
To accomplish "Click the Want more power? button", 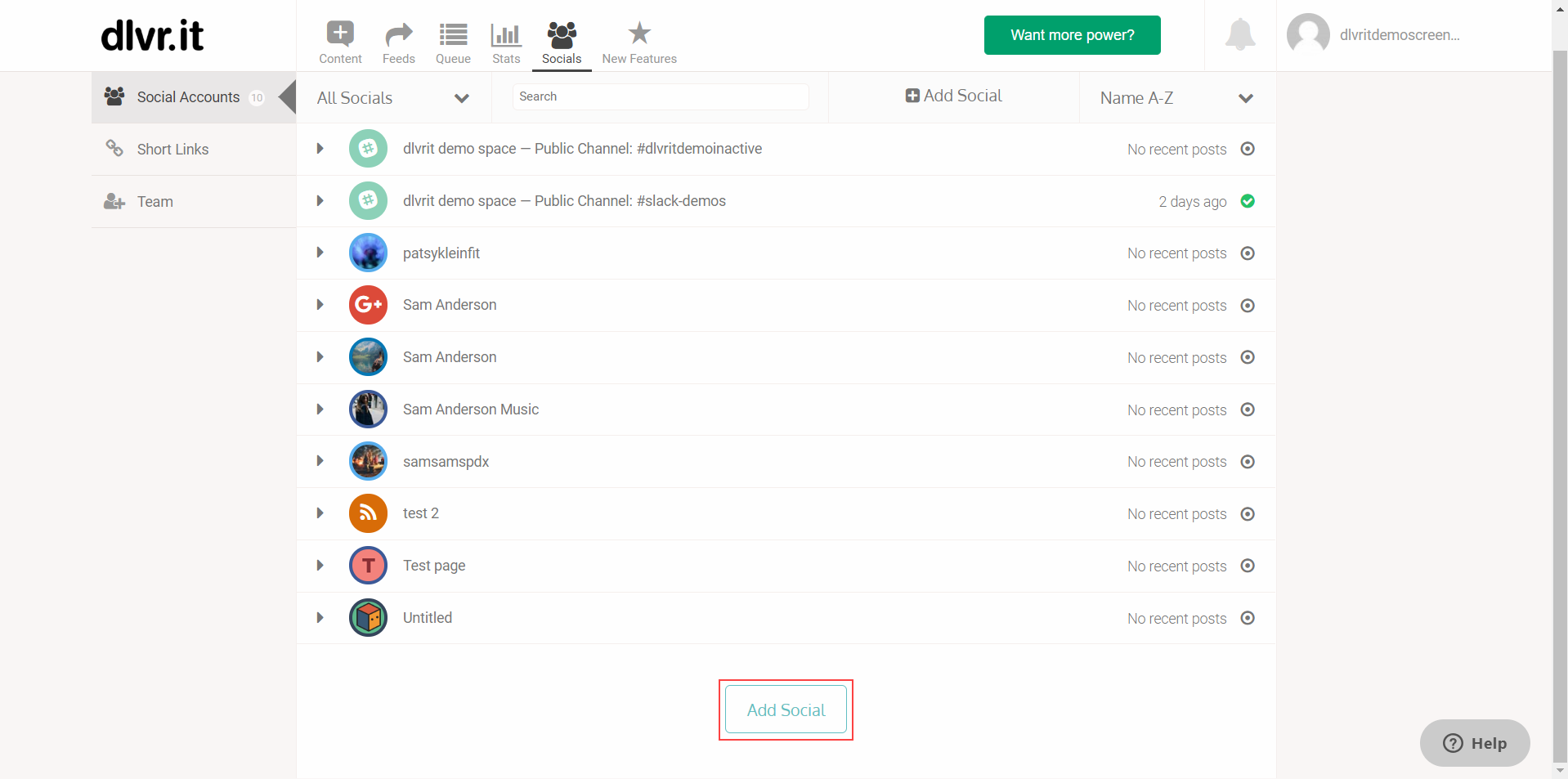I will click(x=1072, y=35).
